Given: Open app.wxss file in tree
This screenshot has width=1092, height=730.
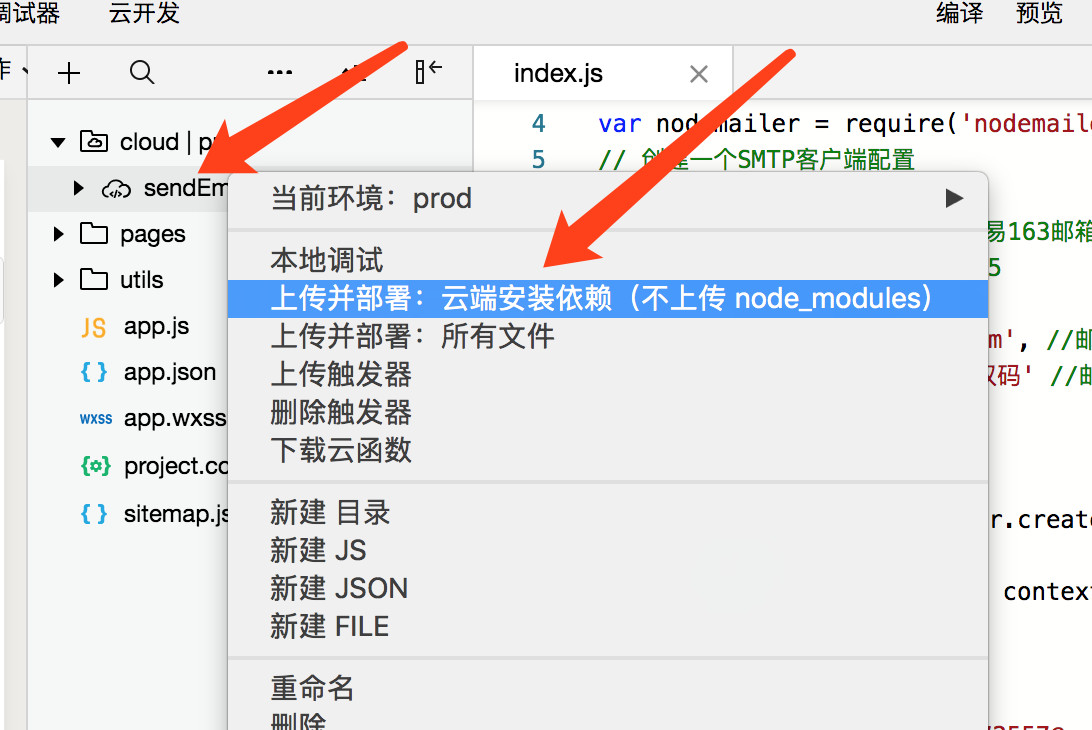Looking at the screenshot, I should coord(175,419).
